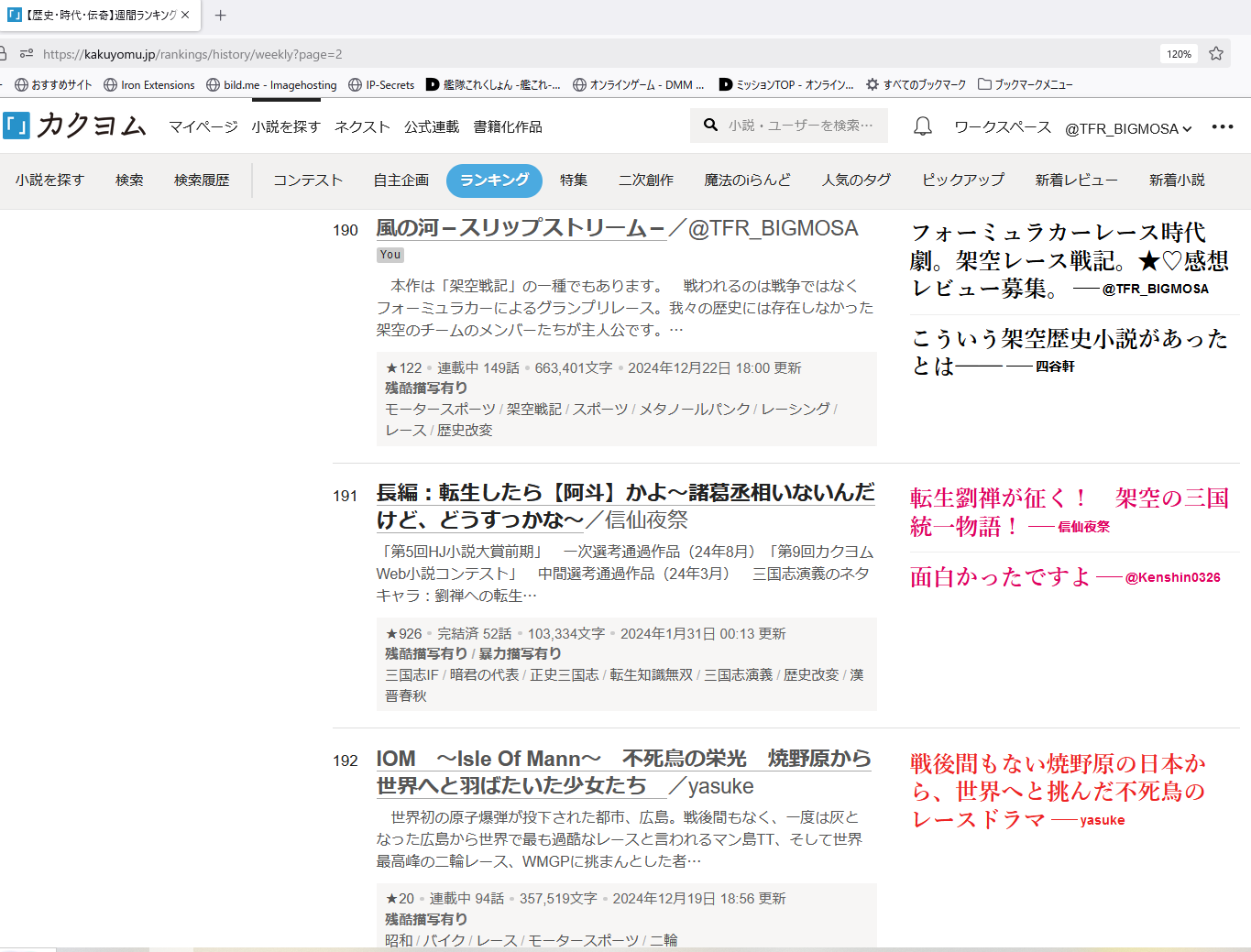
Task: Open ワークスペース from the header
Action: [x=1003, y=127]
